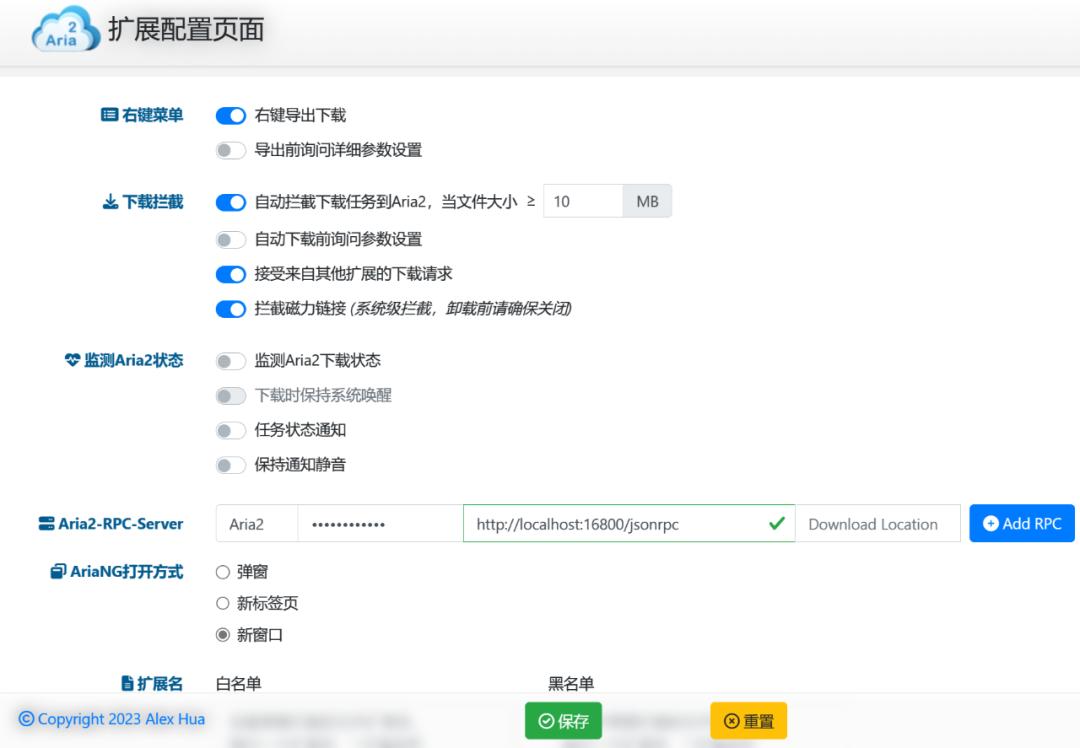Viewport: 1080px width, 748px height.
Task: Click the 重置 reset button
Action: 748,719
